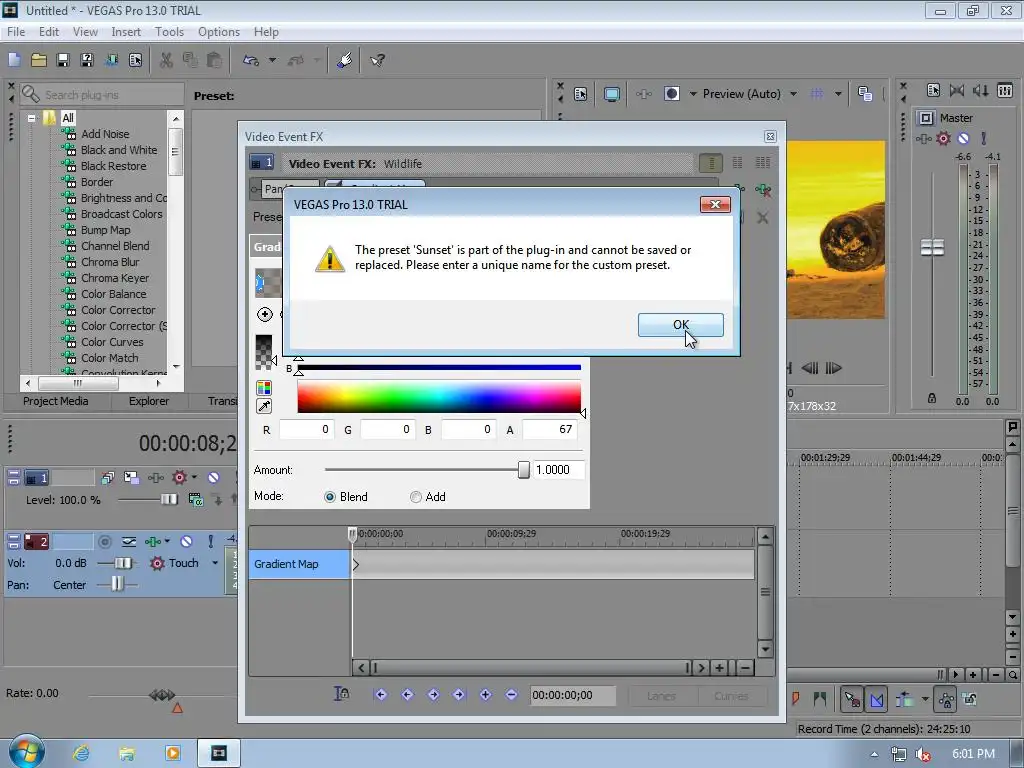Toggle solo exclamation on audio track 2
Image resolution: width=1024 pixels, height=768 pixels.
click(x=210, y=541)
